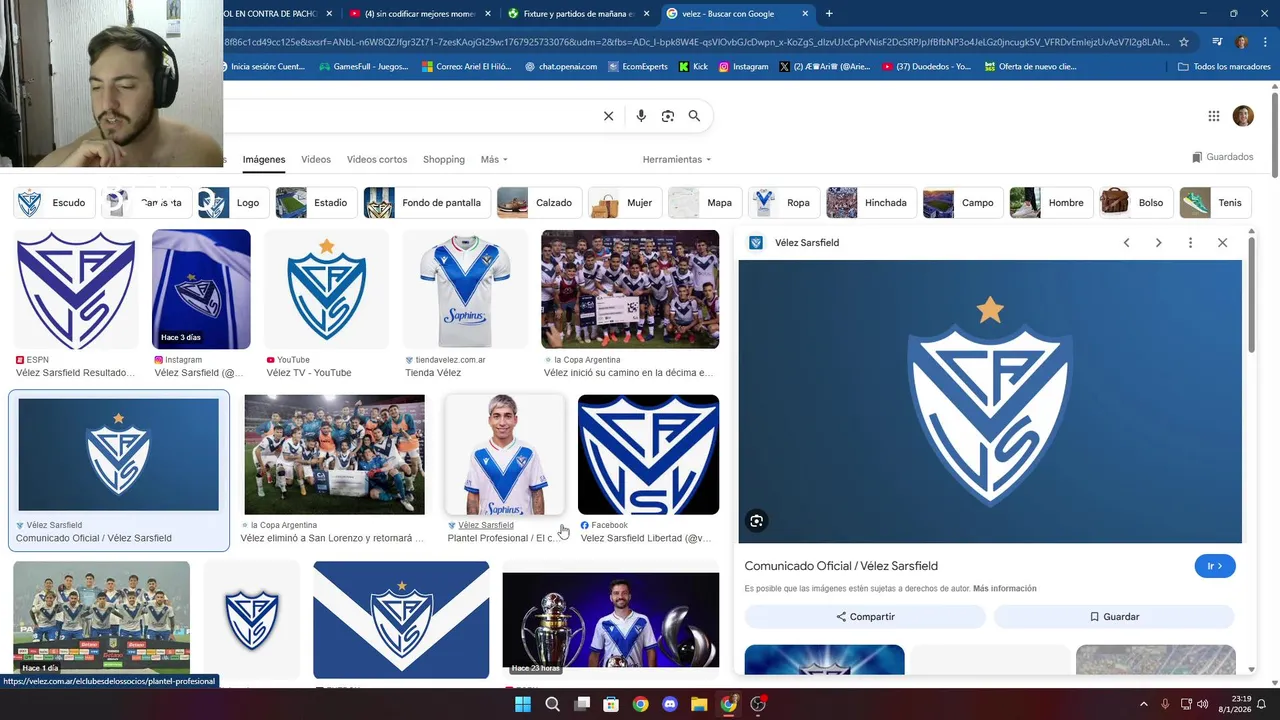Open the Vélez TV - YouTube thumbnail
1280x720 pixels.
pyautogui.click(x=326, y=290)
